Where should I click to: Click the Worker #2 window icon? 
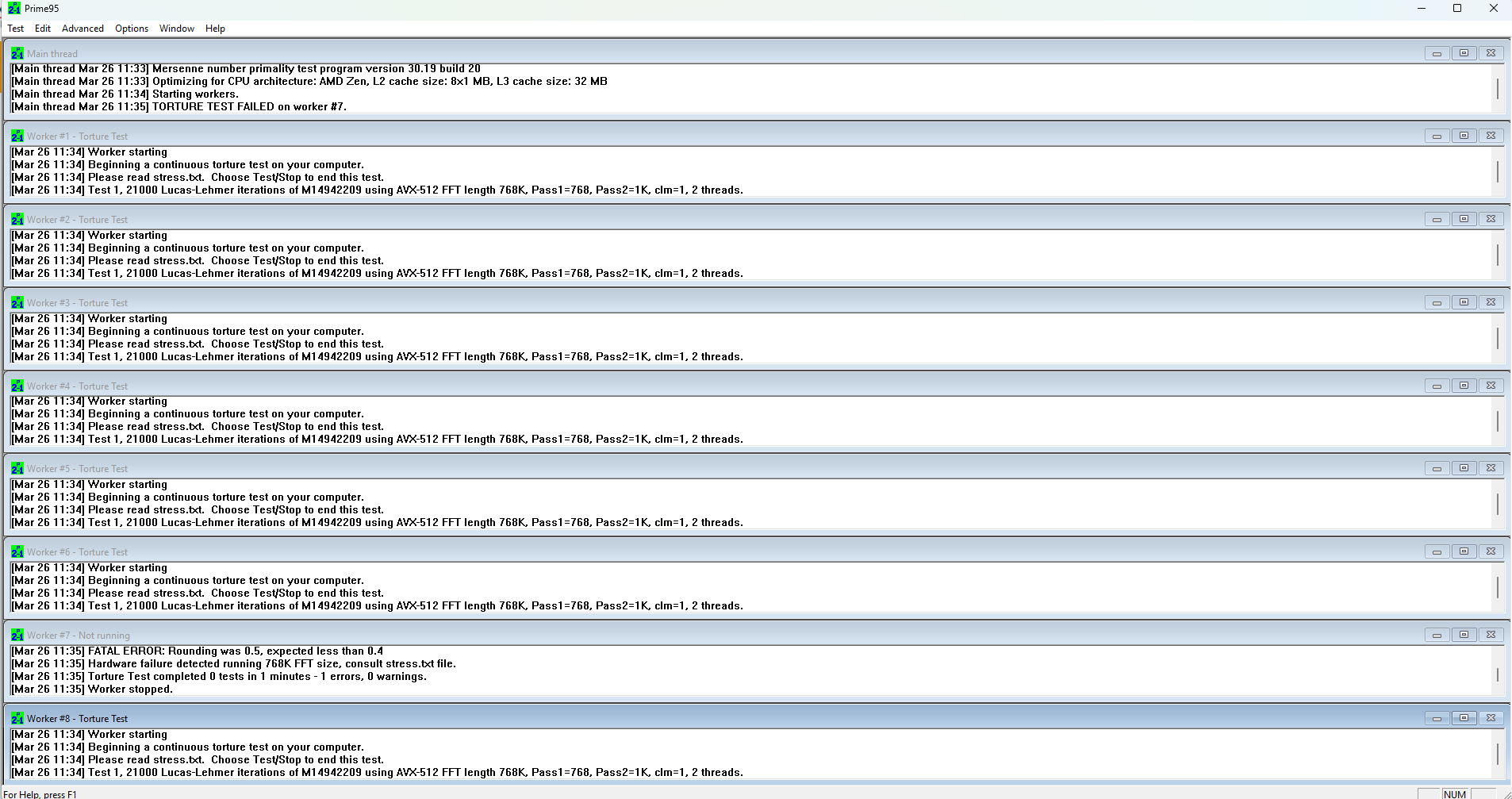17,219
